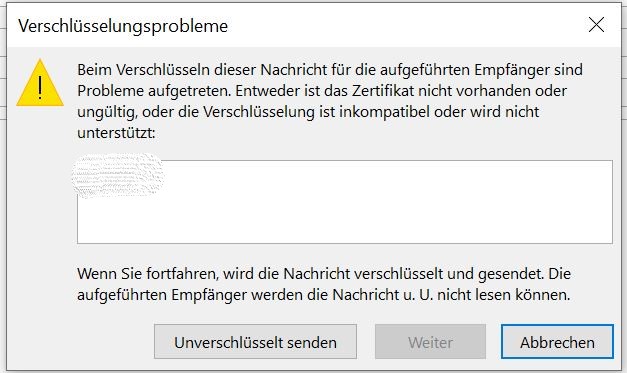Click the line starting ungültig, oder die Verschlüsselung
The image size is (627, 373).
308,112
